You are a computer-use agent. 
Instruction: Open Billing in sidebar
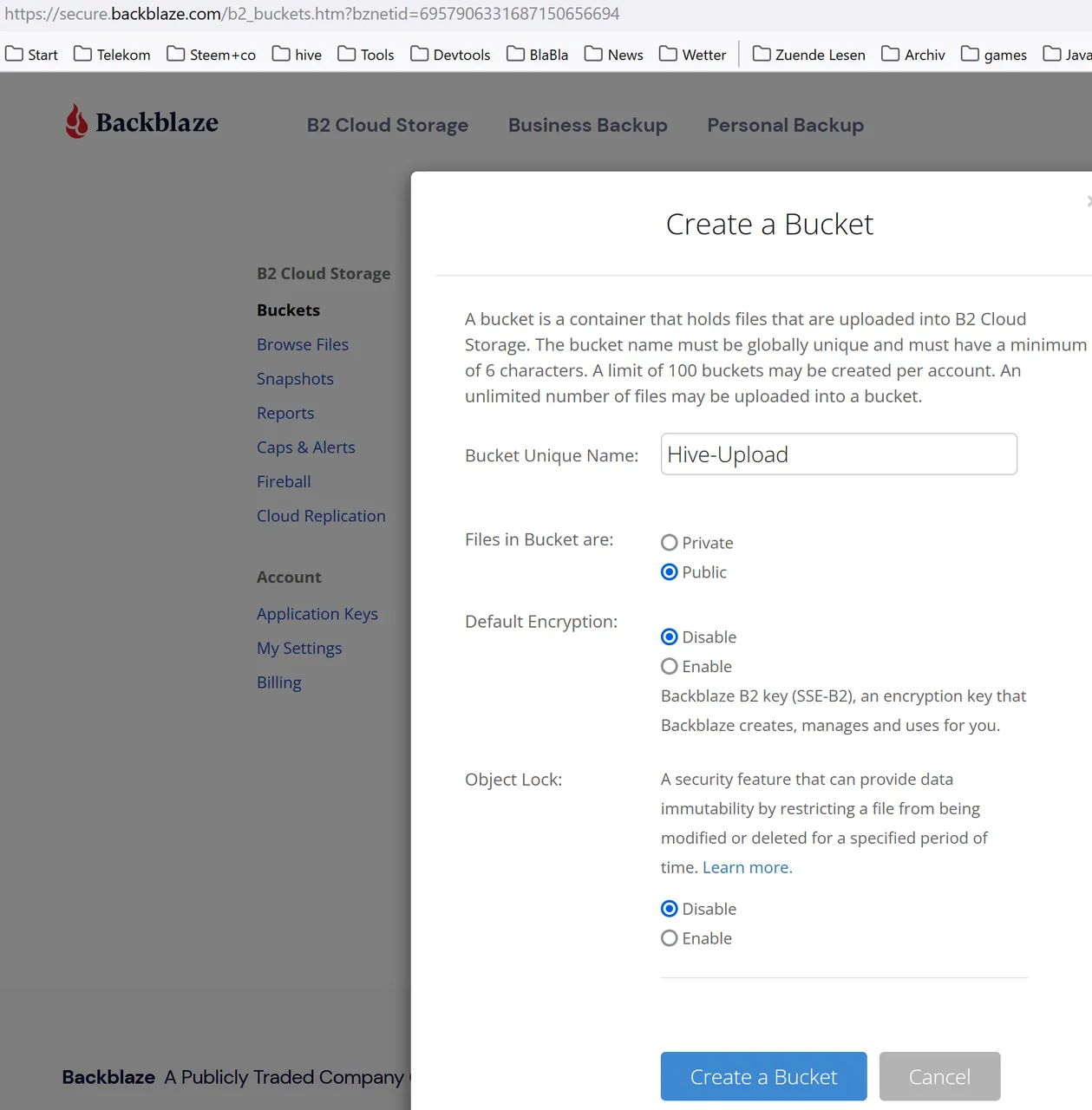[x=279, y=682]
